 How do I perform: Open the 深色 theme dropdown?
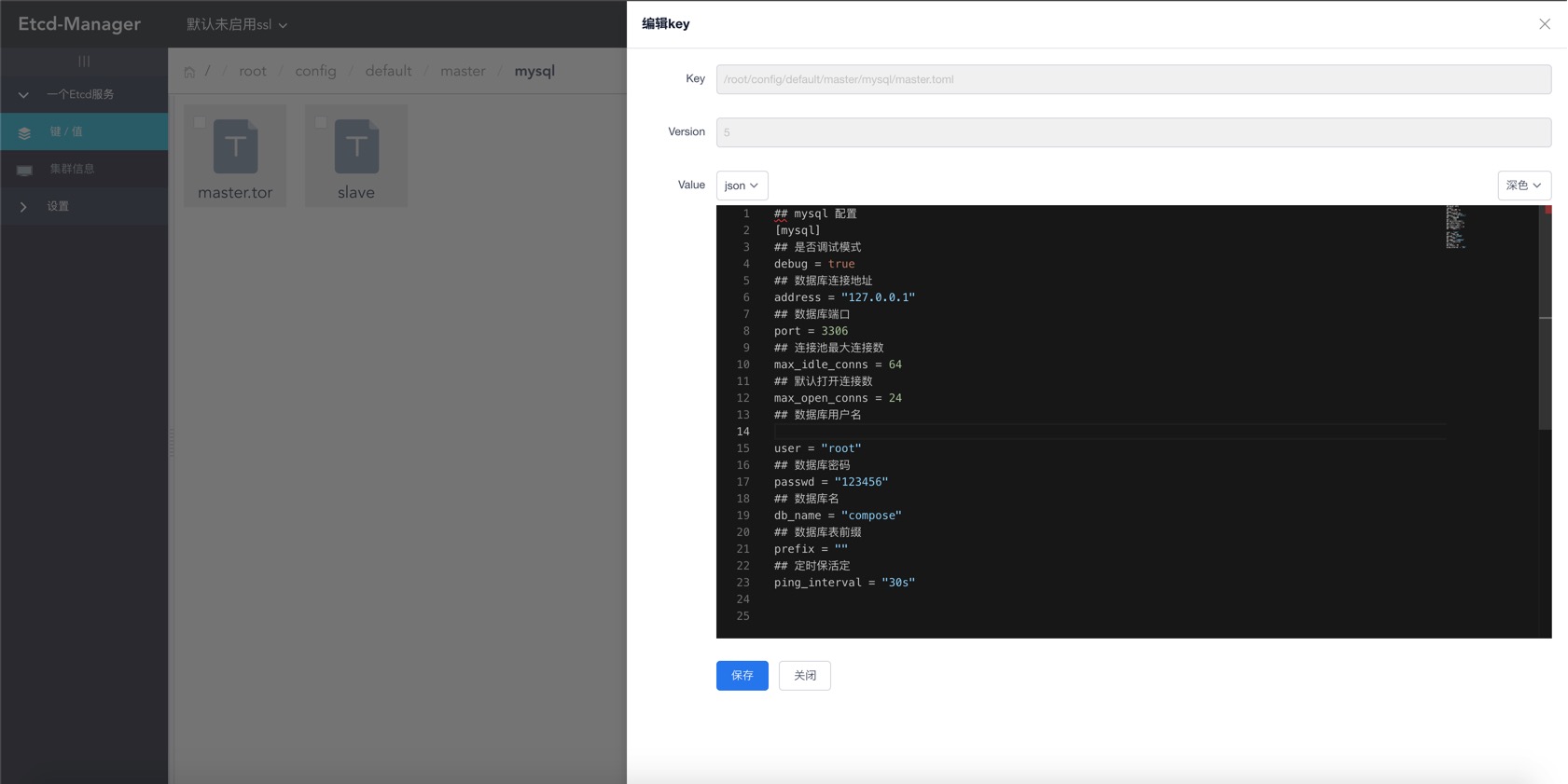[x=1524, y=186]
